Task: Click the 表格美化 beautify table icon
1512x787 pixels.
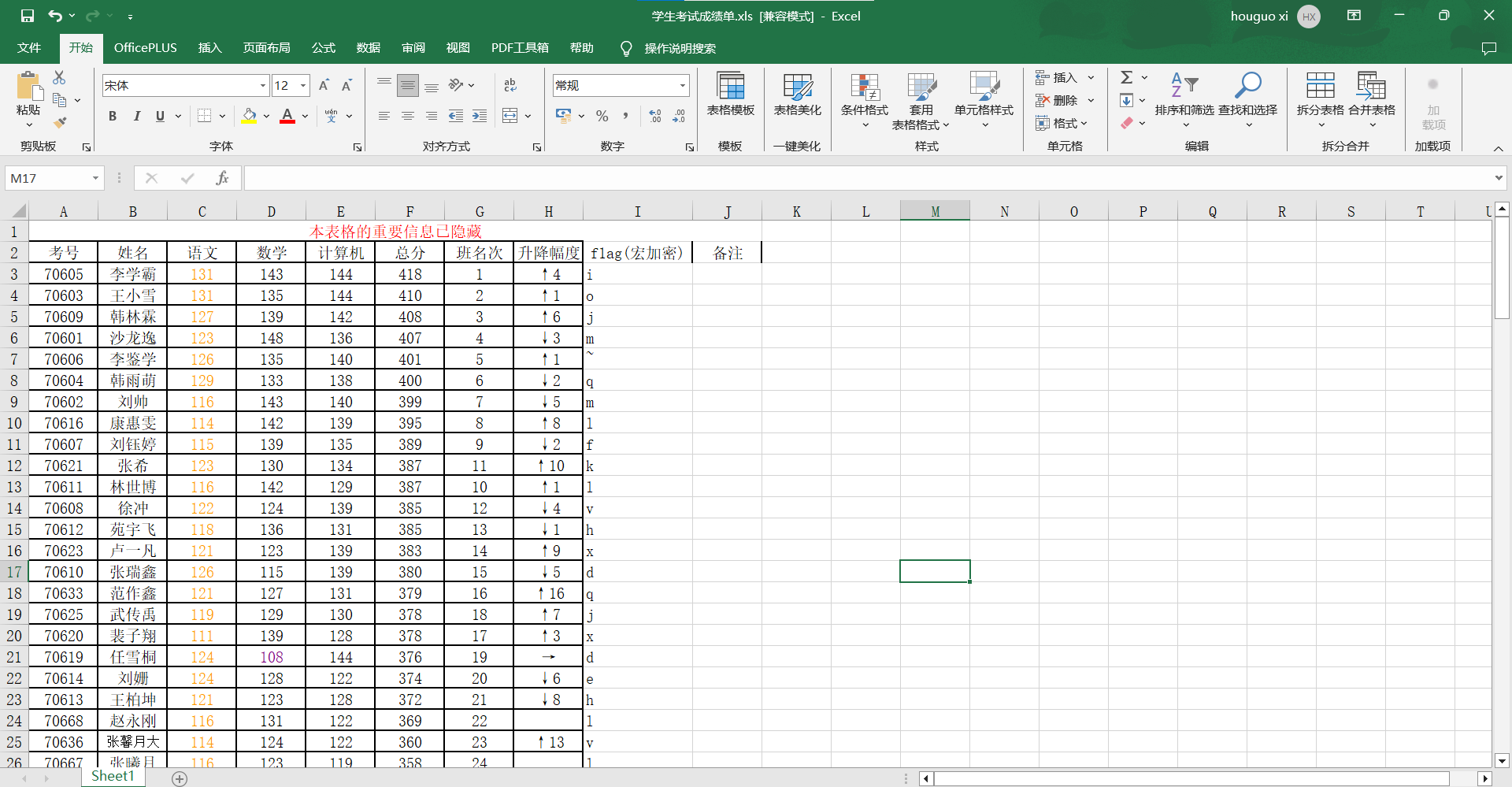Action: 797,95
